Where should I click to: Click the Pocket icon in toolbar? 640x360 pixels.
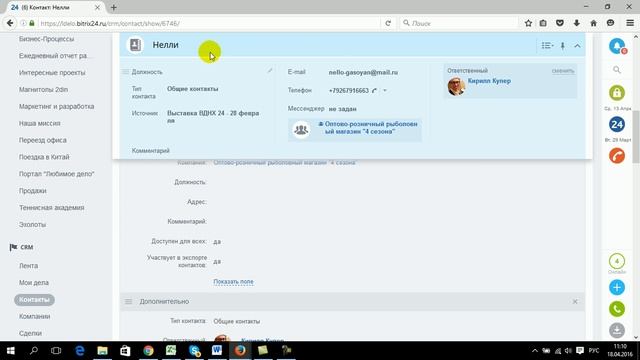click(x=560, y=23)
